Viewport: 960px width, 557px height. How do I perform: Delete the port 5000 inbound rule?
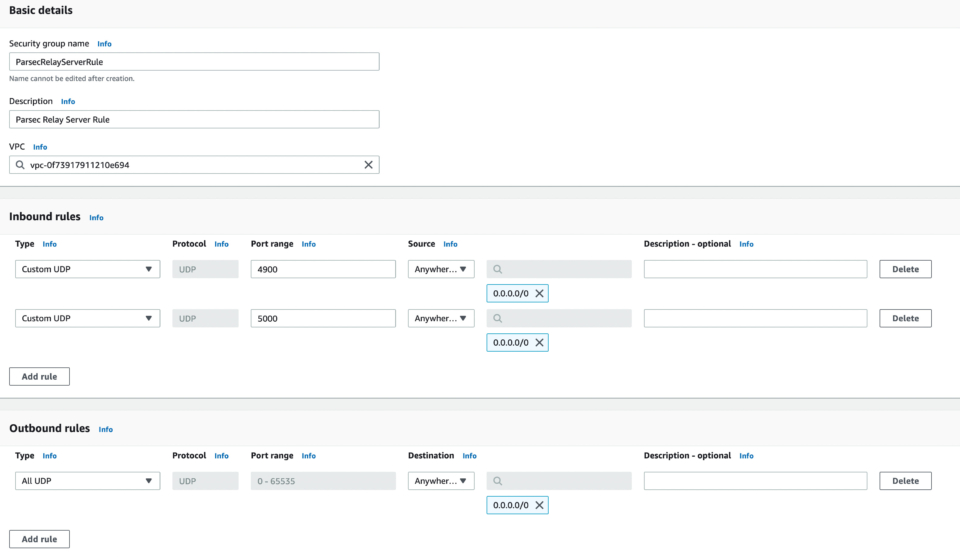pos(905,318)
